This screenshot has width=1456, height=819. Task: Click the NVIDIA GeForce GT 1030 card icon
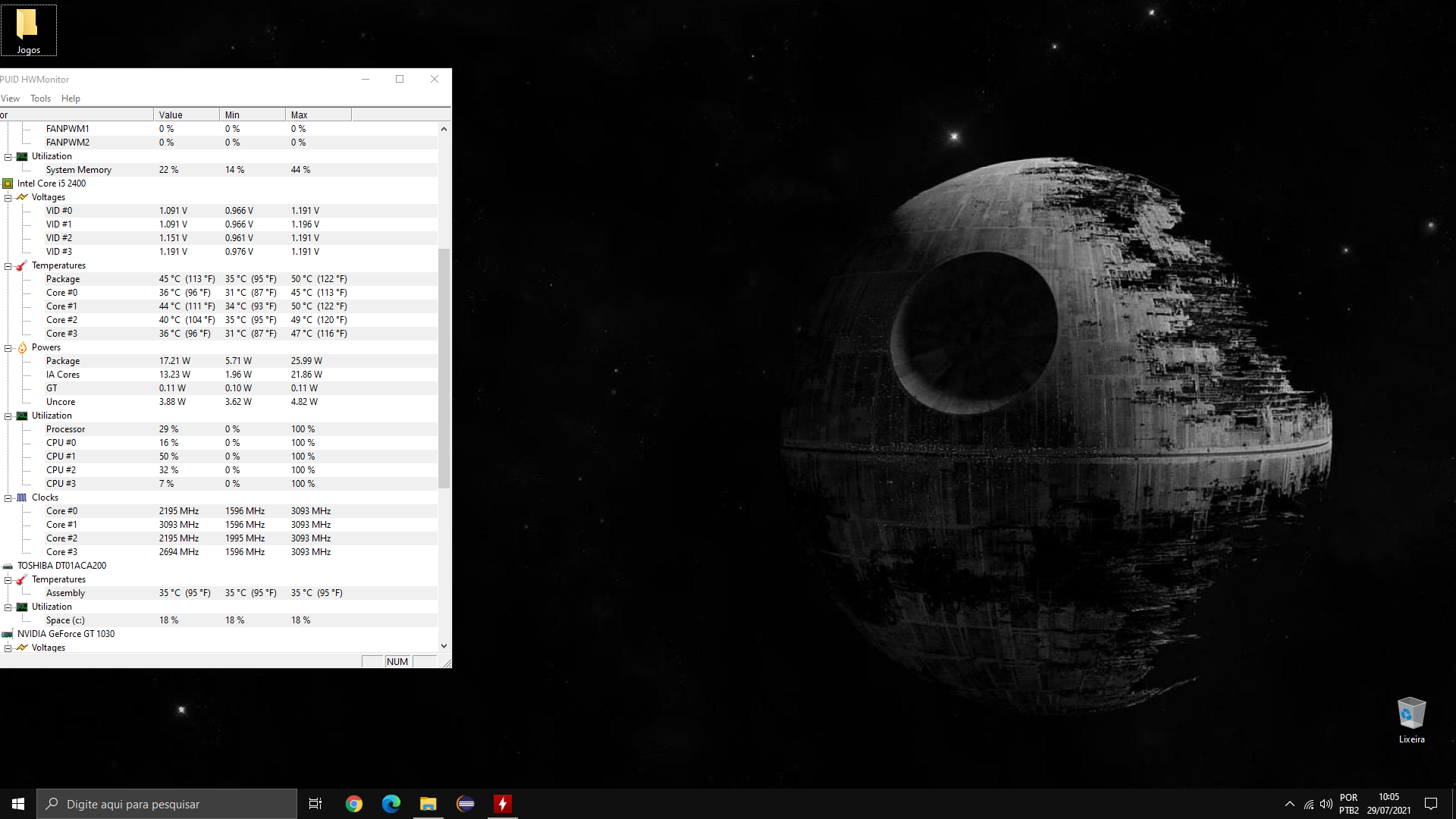coord(8,634)
